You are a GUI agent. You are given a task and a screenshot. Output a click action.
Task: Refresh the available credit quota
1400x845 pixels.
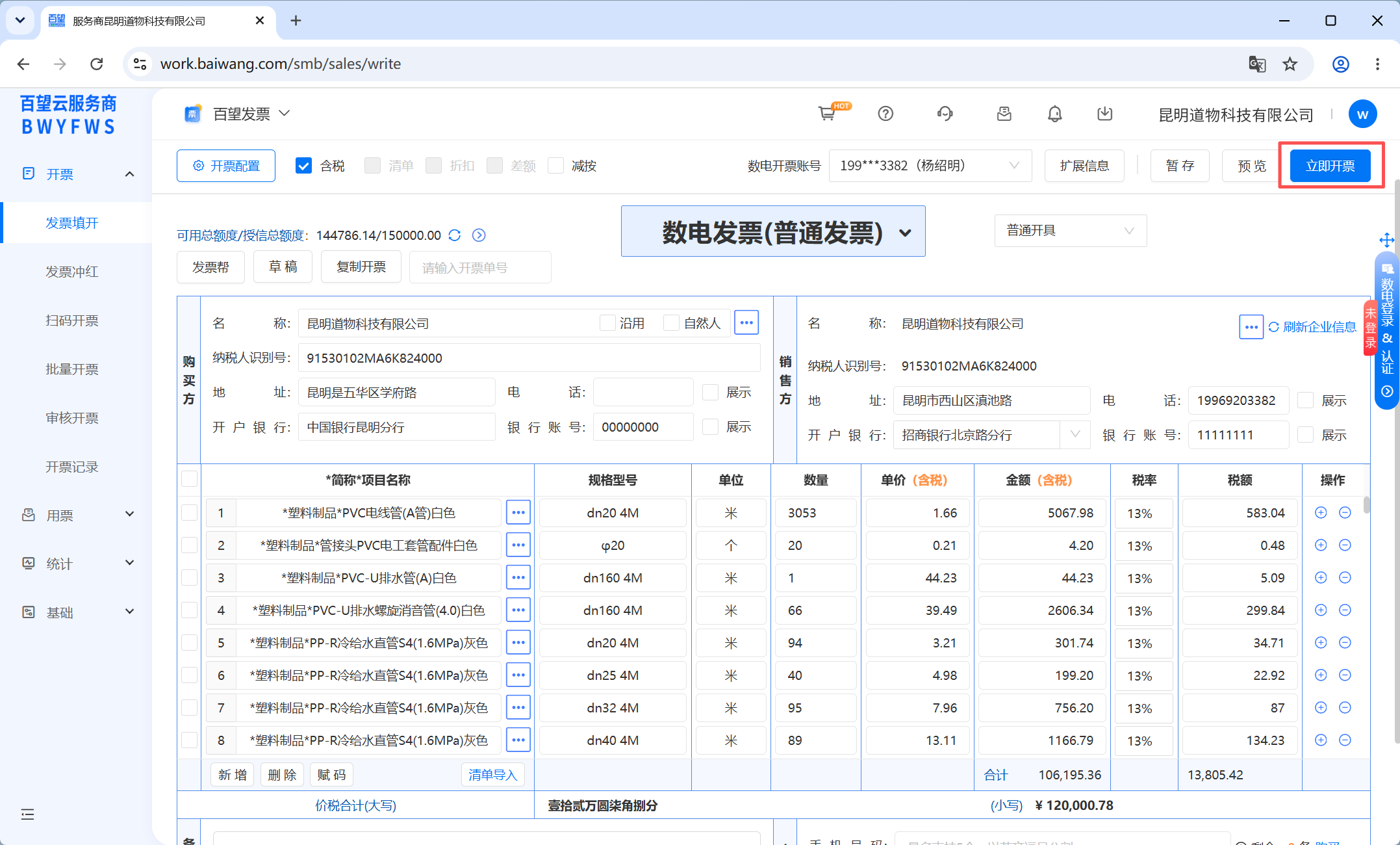[x=455, y=235]
